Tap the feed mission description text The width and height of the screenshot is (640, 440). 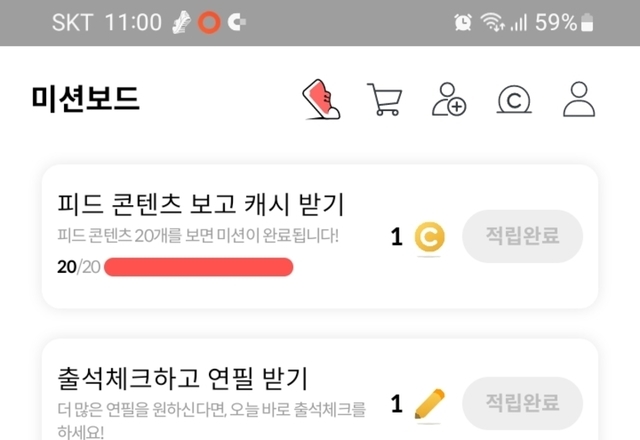click(x=198, y=237)
